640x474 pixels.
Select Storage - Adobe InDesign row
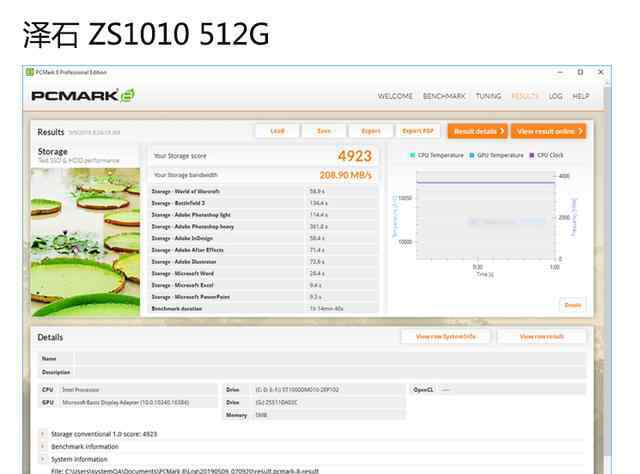264,238
